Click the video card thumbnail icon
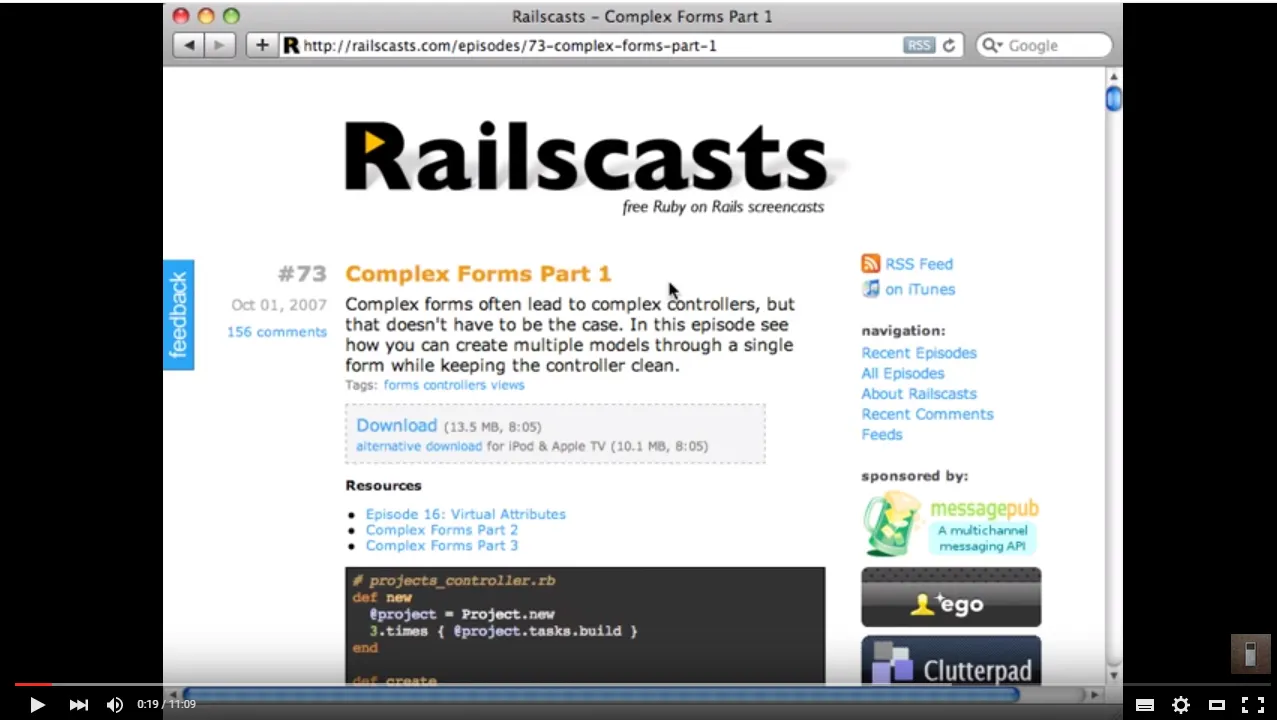The width and height of the screenshot is (1277, 720). [1250, 654]
